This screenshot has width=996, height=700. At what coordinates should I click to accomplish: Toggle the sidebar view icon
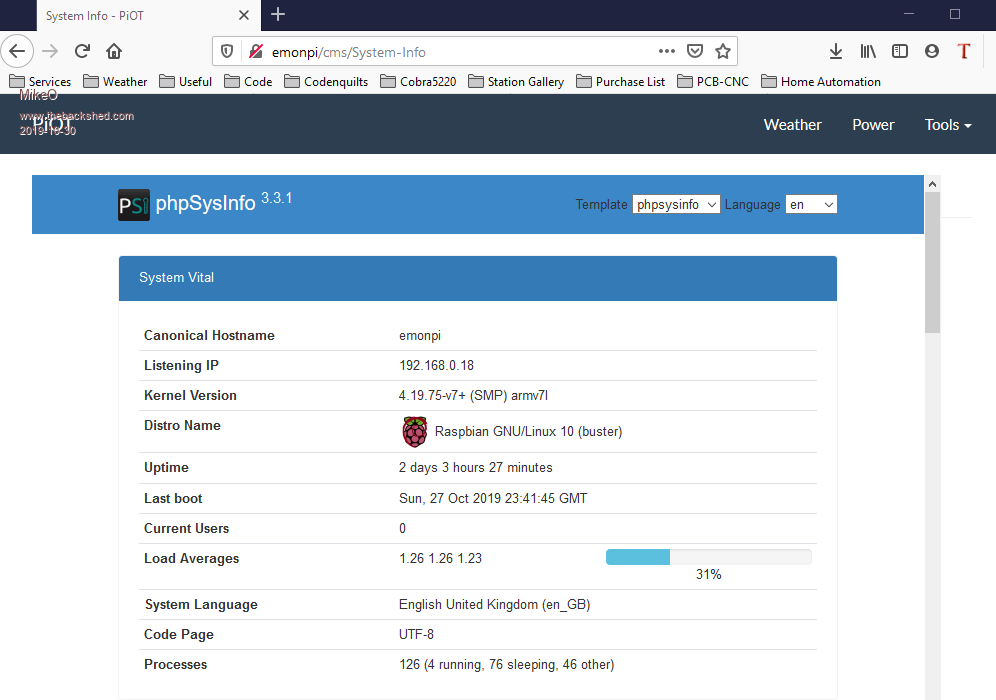tap(900, 51)
